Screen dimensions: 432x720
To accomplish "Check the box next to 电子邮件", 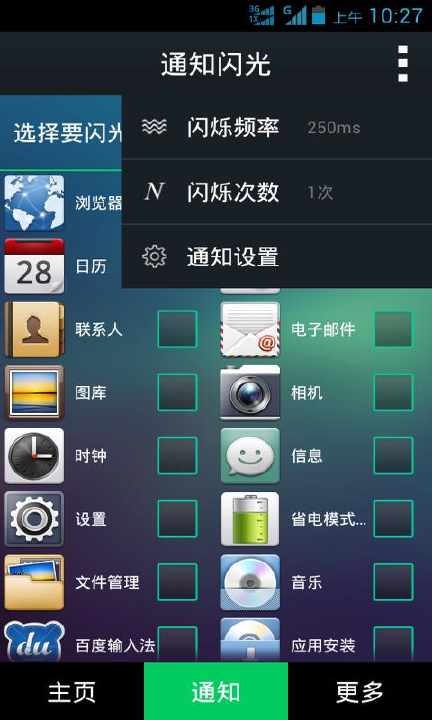I will (x=393, y=329).
